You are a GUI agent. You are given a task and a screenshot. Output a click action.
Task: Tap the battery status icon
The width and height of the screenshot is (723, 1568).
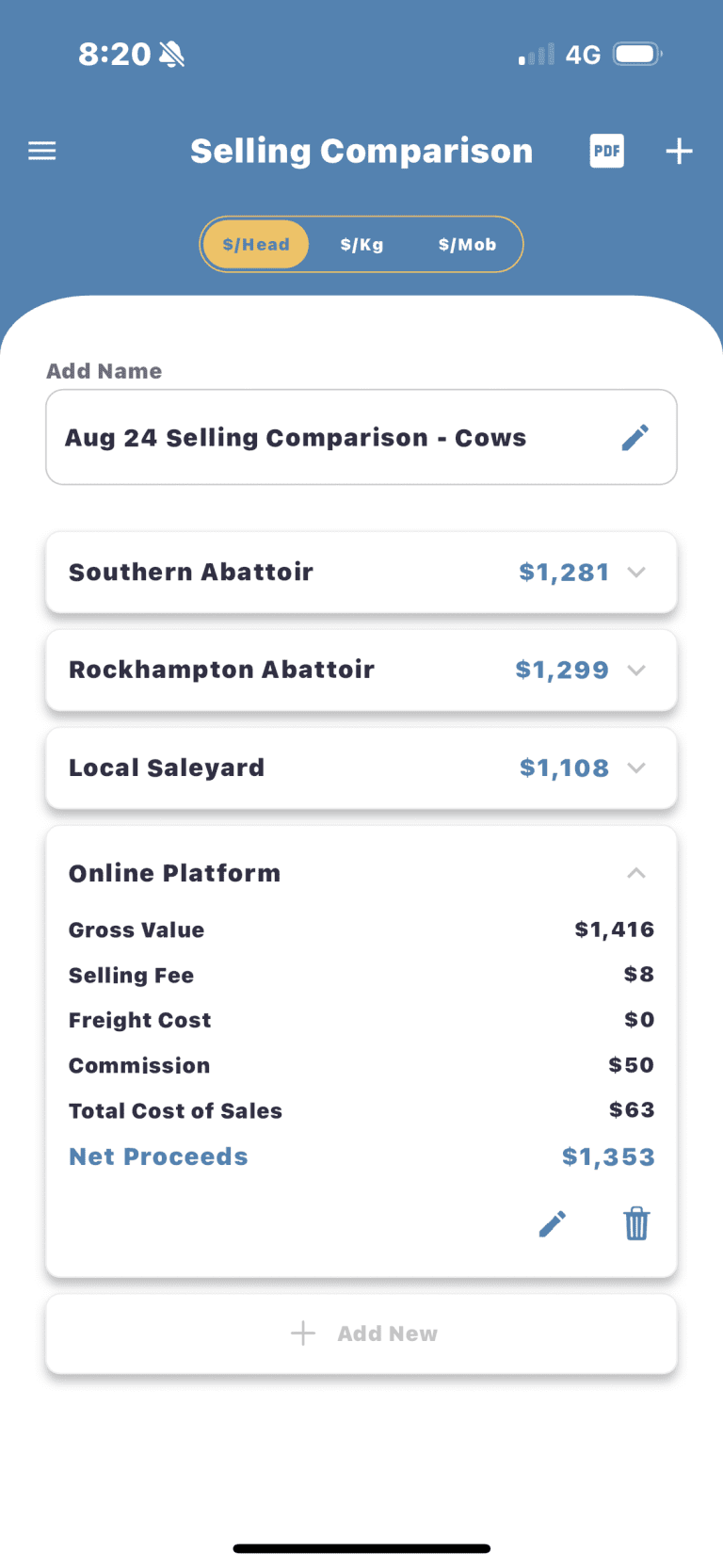[x=638, y=55]
